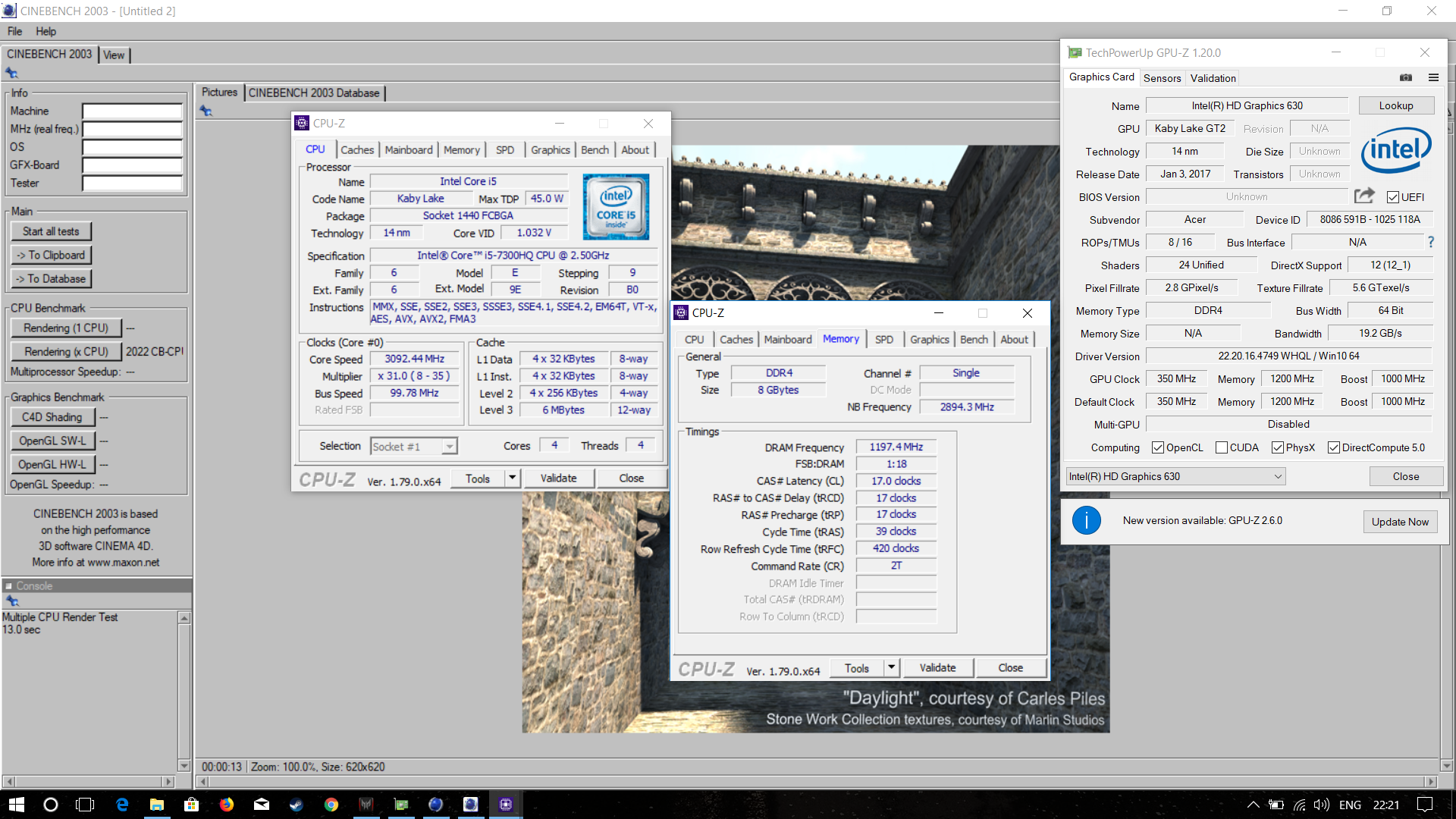
Task: Click the Wi-Fi icon in system tray
Action: click(x=1300, y=805)
